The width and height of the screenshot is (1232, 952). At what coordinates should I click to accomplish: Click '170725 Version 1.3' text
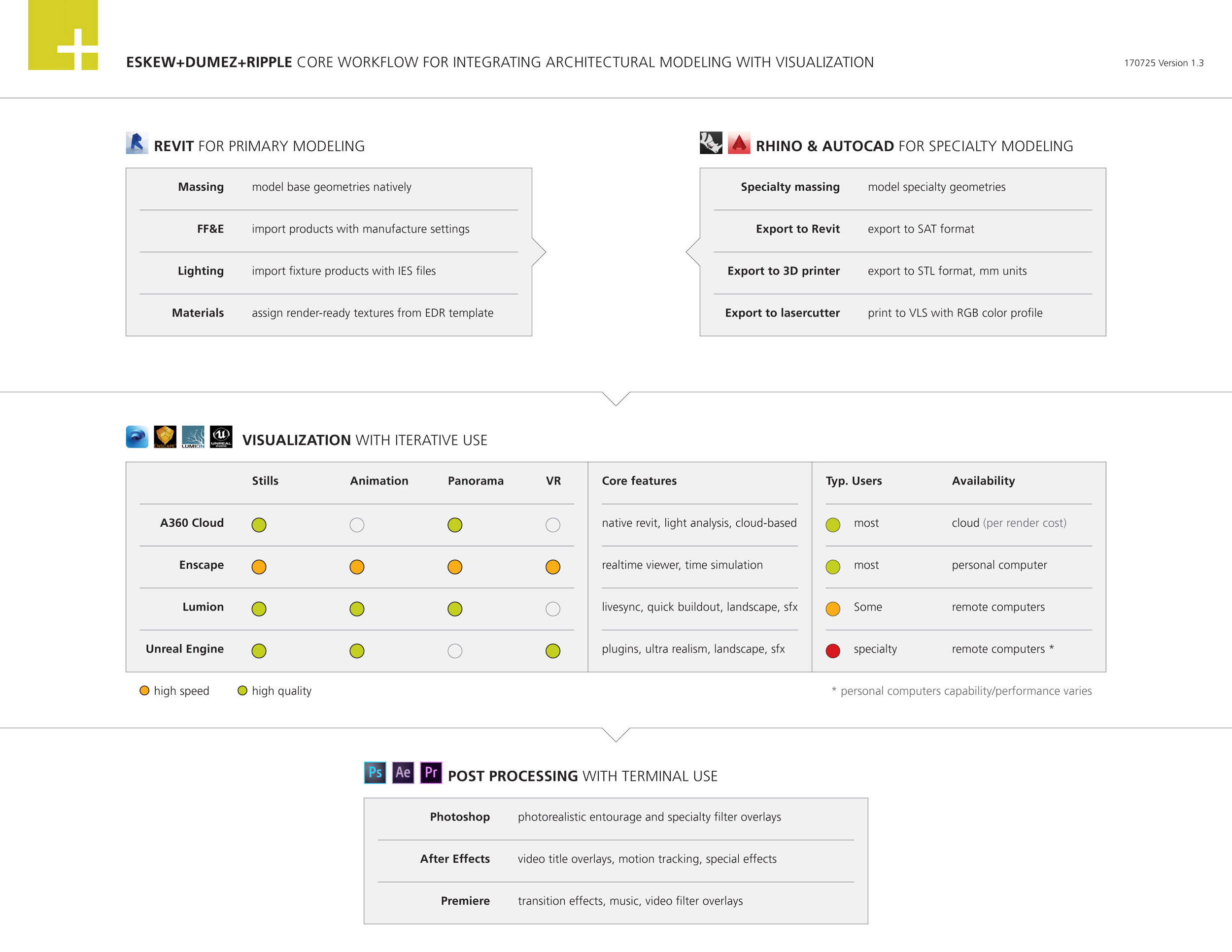[1164, 63]
